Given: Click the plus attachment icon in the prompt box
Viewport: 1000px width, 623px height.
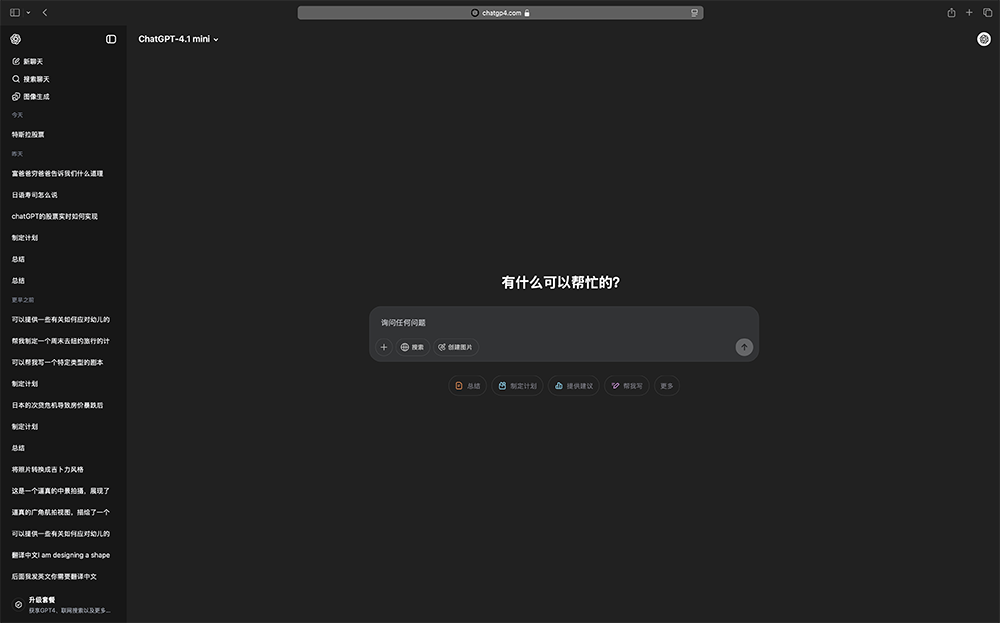Looking at the screenshot, I should click(384, 347).
